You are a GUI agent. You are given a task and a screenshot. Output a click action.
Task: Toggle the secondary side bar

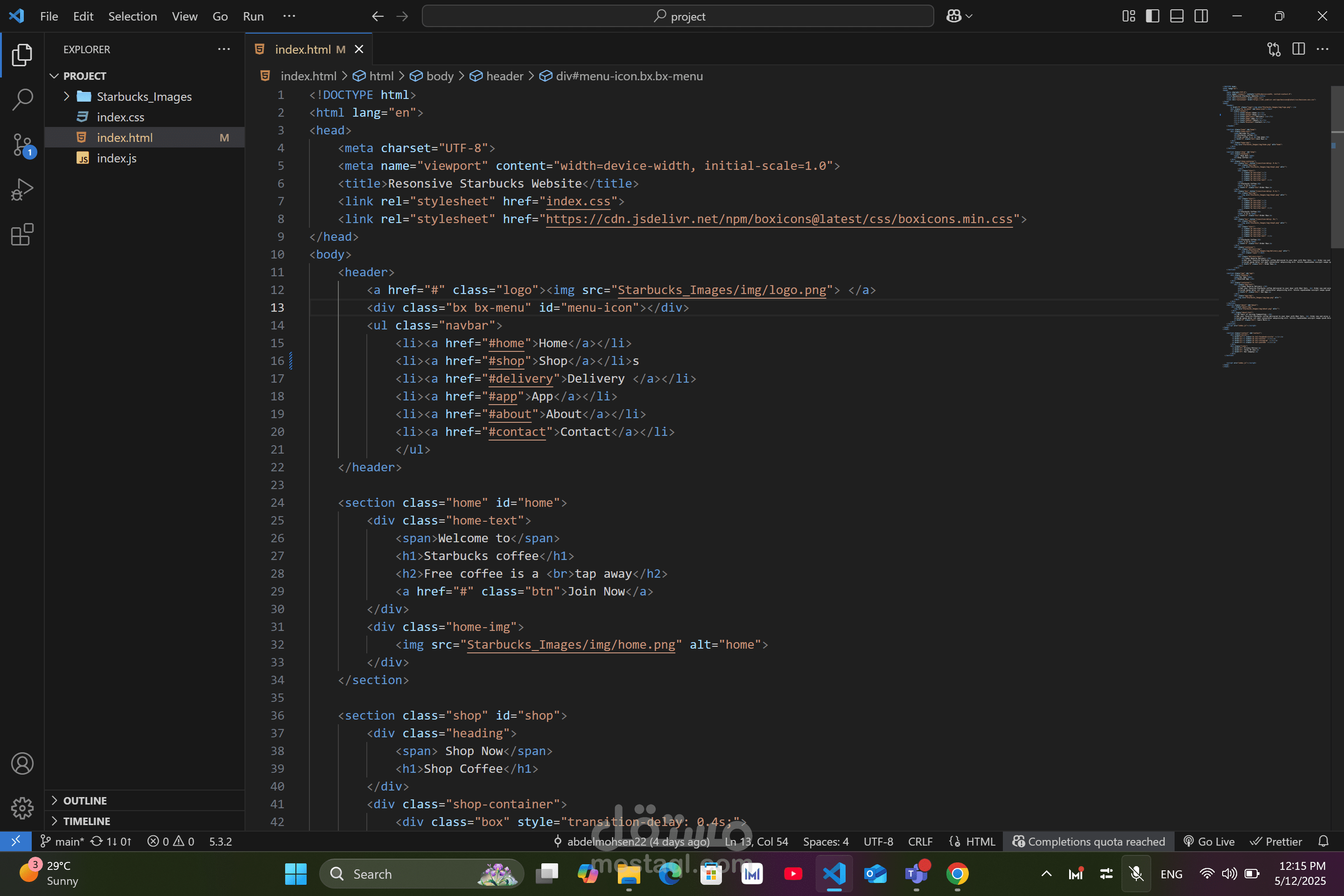1201,16
